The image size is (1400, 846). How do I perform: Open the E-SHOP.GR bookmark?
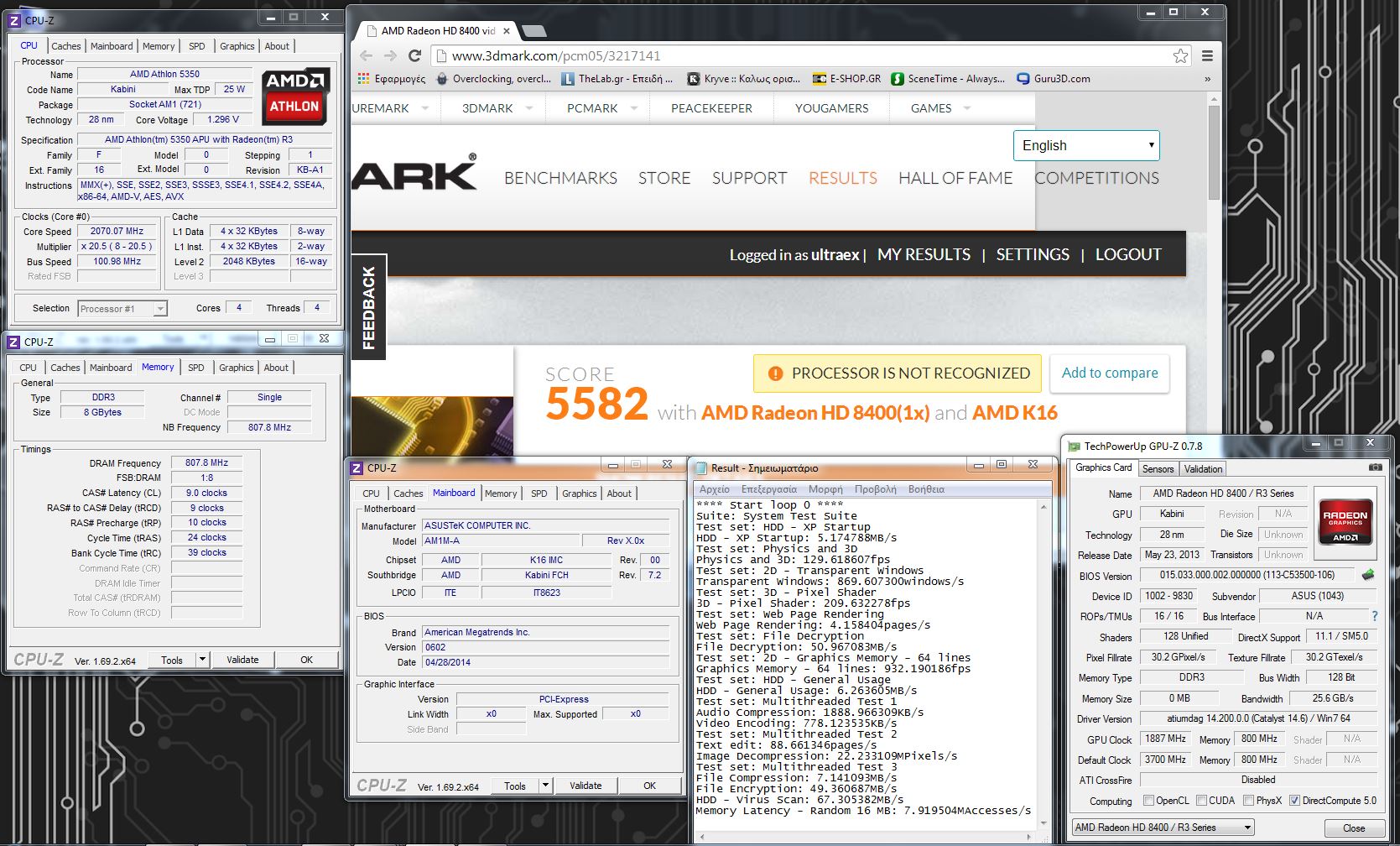pyautogui.click(x=846, y=78)
